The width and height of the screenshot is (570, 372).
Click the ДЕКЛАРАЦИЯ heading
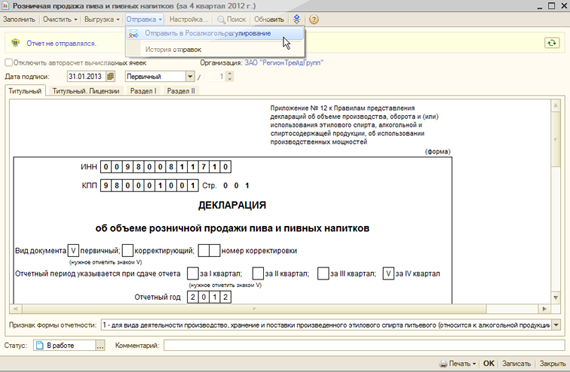(x=232, y=205)
